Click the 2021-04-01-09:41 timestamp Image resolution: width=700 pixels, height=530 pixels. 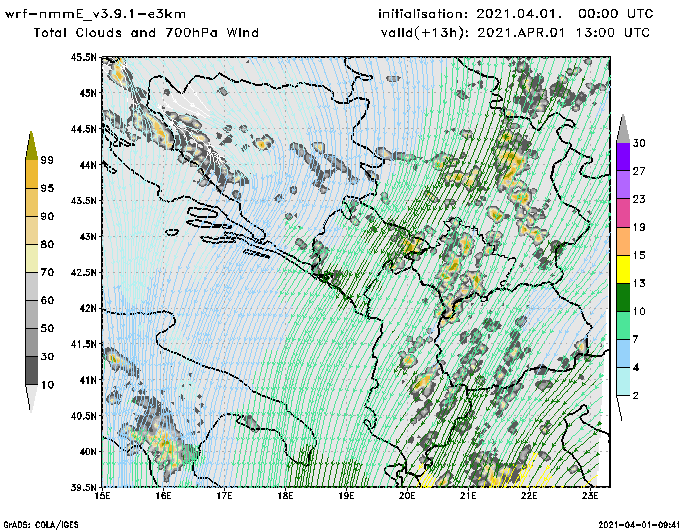pyautogui.click(x=639, y=525)
